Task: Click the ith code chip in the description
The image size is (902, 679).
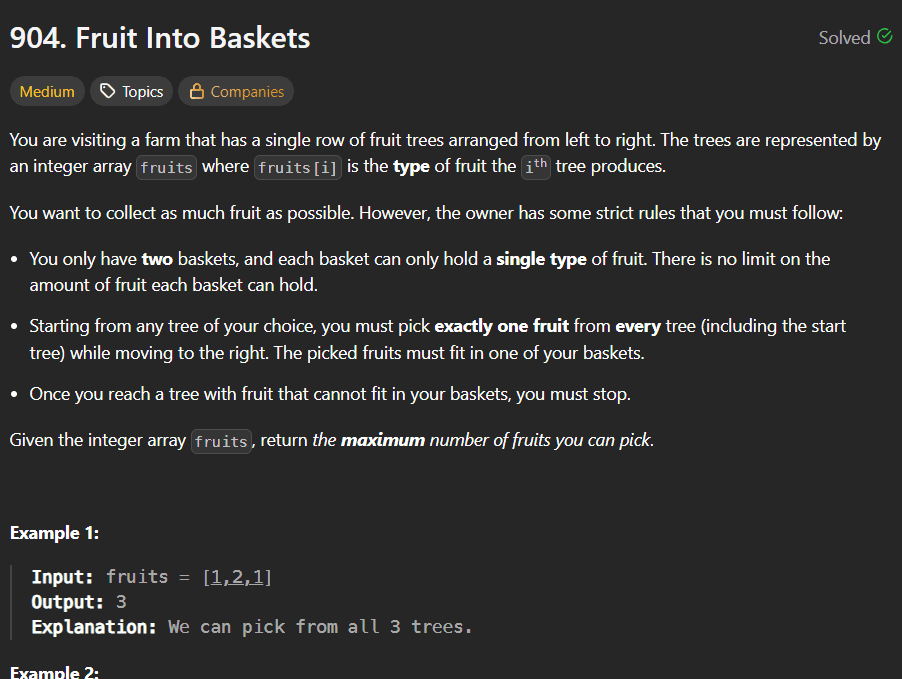Action: point(534,167)
